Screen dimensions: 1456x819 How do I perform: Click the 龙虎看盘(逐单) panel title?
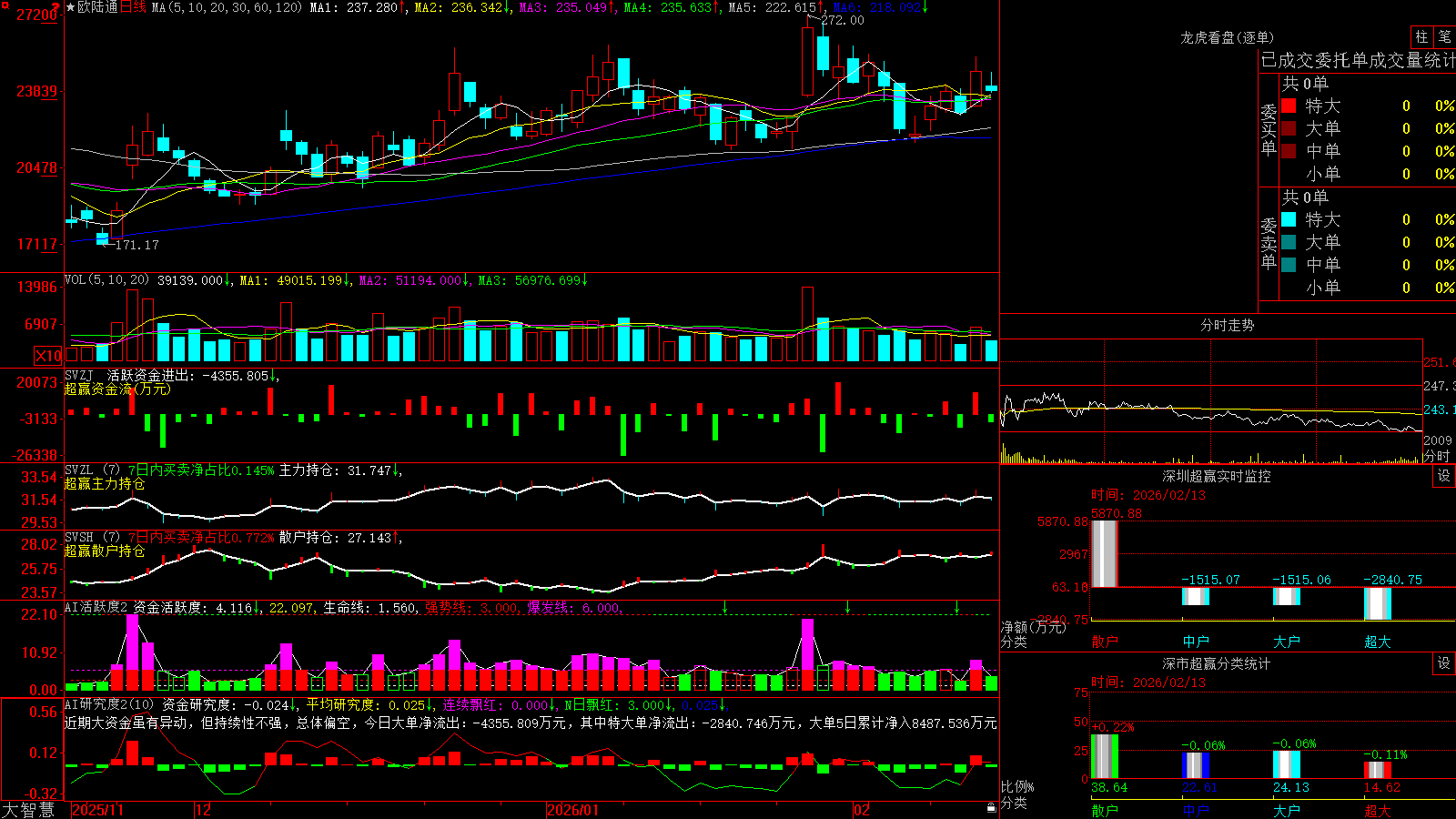point(1227,37)
